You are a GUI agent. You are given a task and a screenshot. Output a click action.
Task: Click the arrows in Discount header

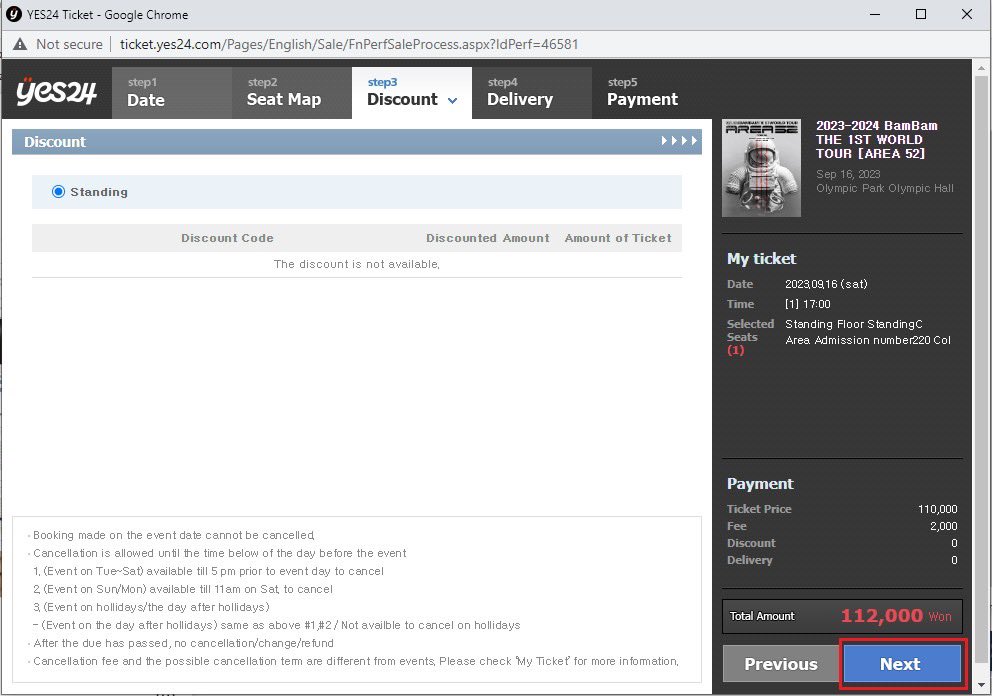click(x=679, y=140)
